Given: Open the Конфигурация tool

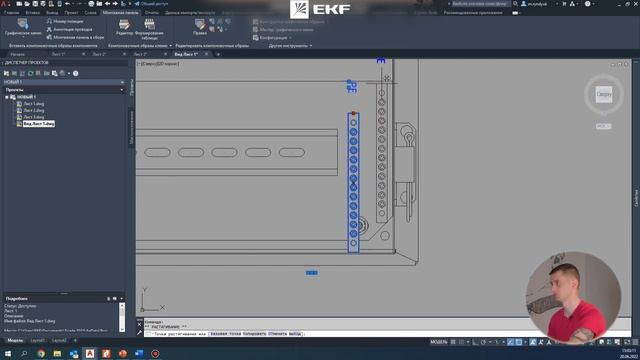Looking at the screenshot, I should [x=272, y=38].
